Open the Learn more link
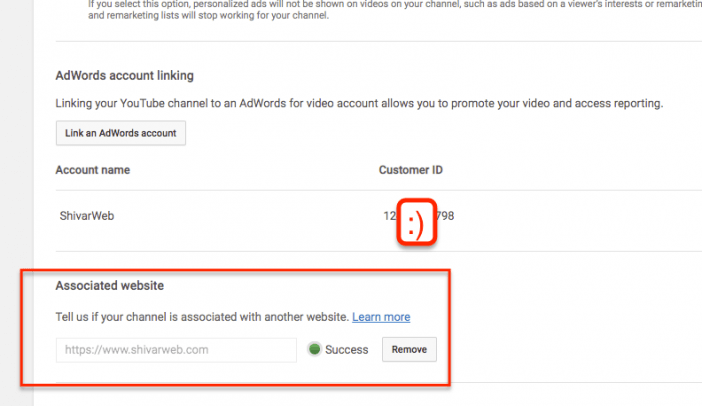 381,317
